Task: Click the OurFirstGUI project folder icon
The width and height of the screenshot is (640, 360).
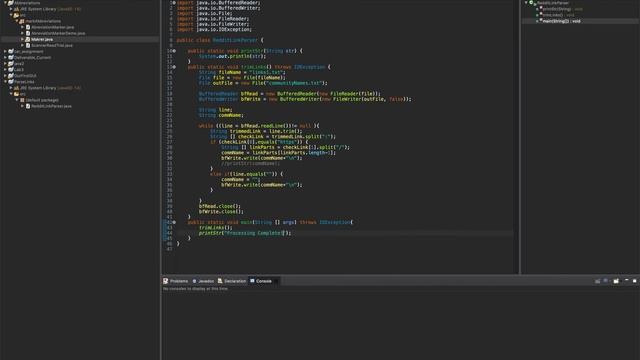Action: coord(11,76)
